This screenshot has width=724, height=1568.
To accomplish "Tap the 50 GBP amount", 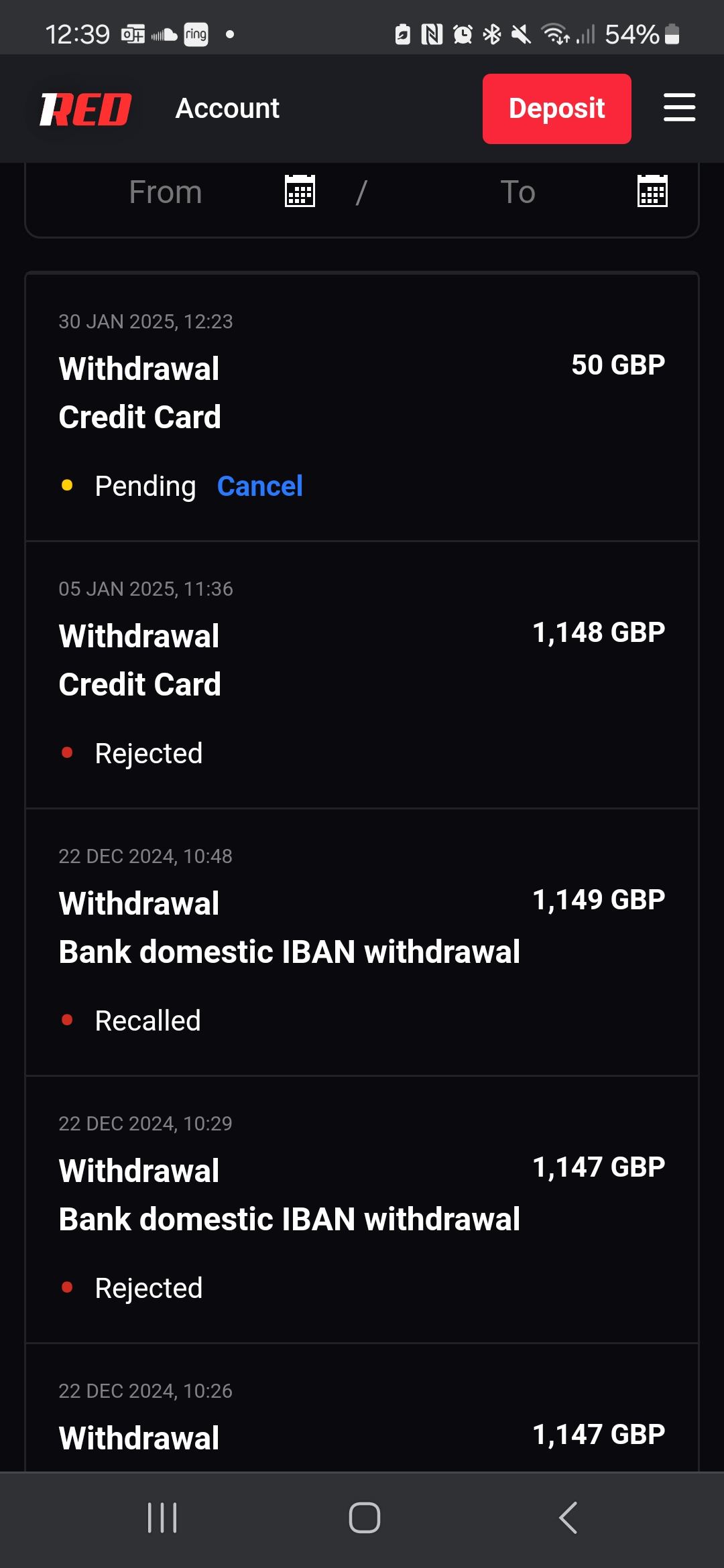I will click(x=617, y=365).
